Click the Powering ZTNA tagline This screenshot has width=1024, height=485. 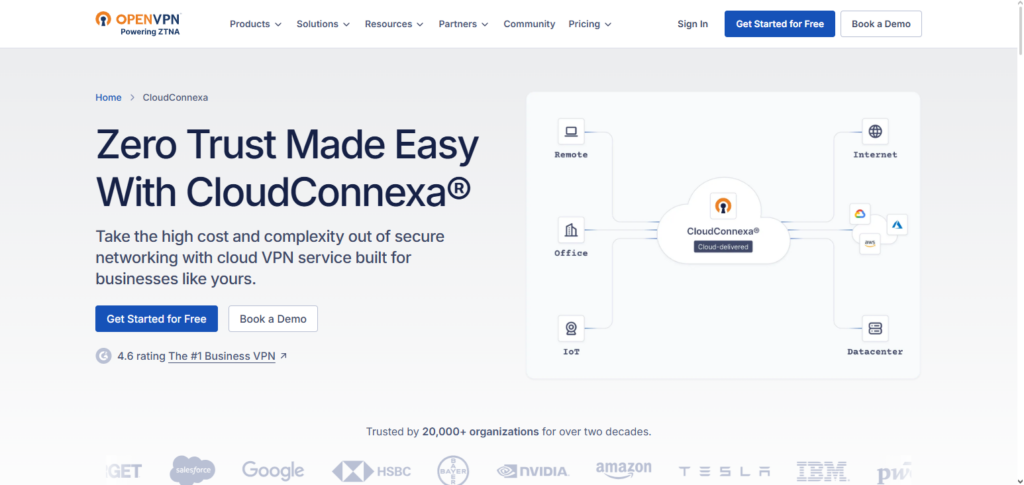150,31
